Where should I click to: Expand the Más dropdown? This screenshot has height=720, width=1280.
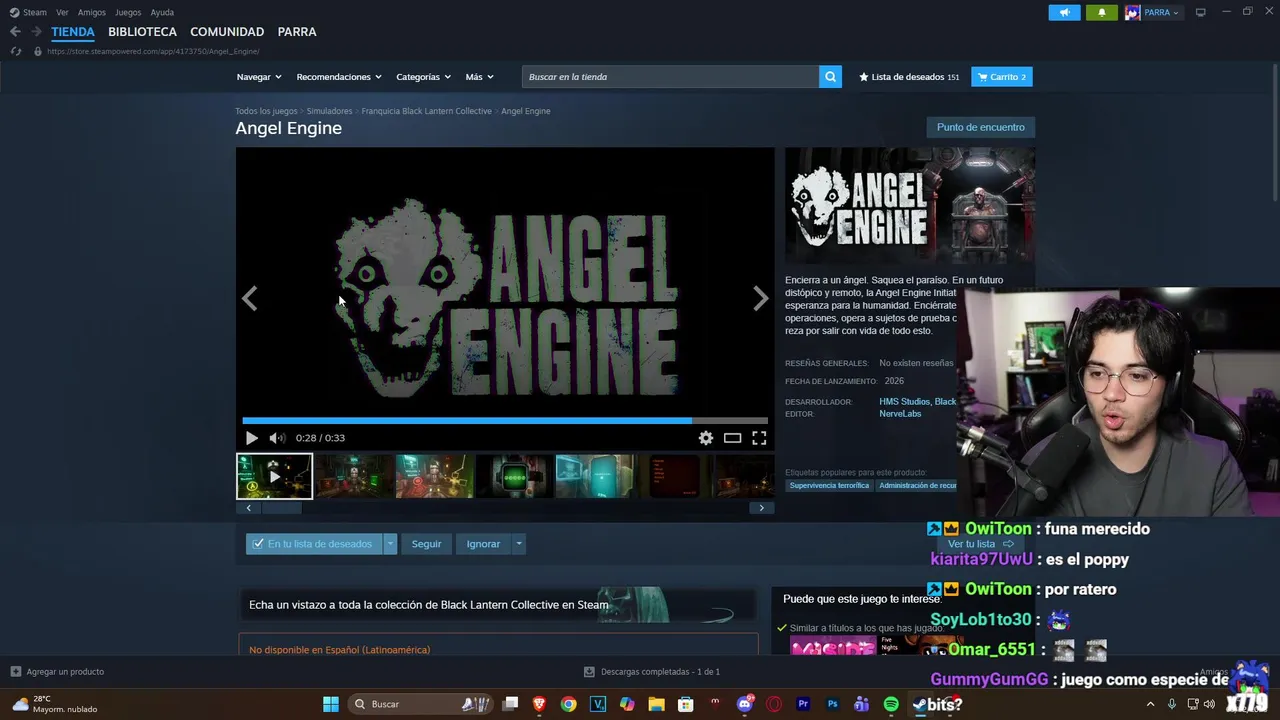pos(479,77)
